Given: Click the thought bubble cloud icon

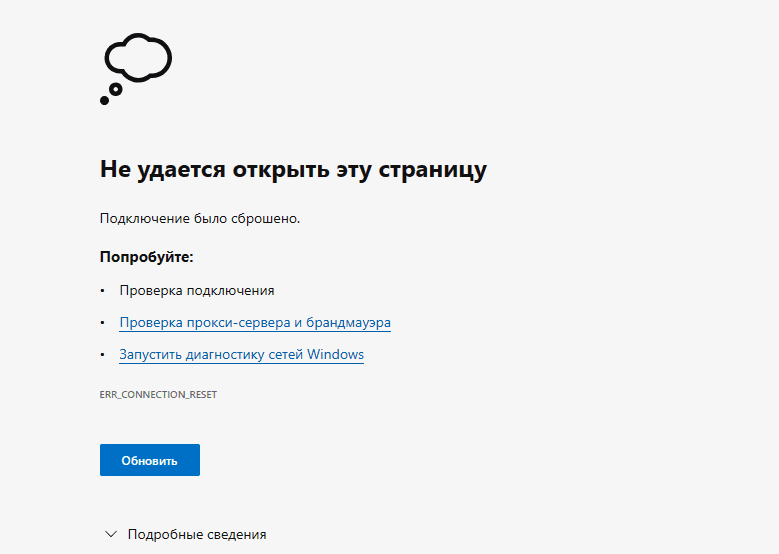Looking at the screenshot, I should pos(138,57).
